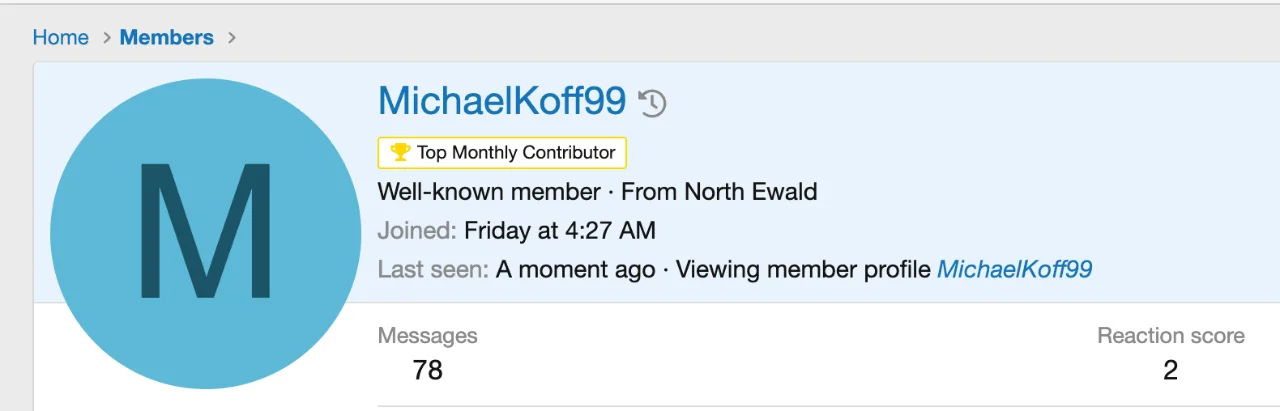Select the reaction score value 2
Image resolution: width=1280 pixels, height=411 pixels.
(x=1170, y=370)
